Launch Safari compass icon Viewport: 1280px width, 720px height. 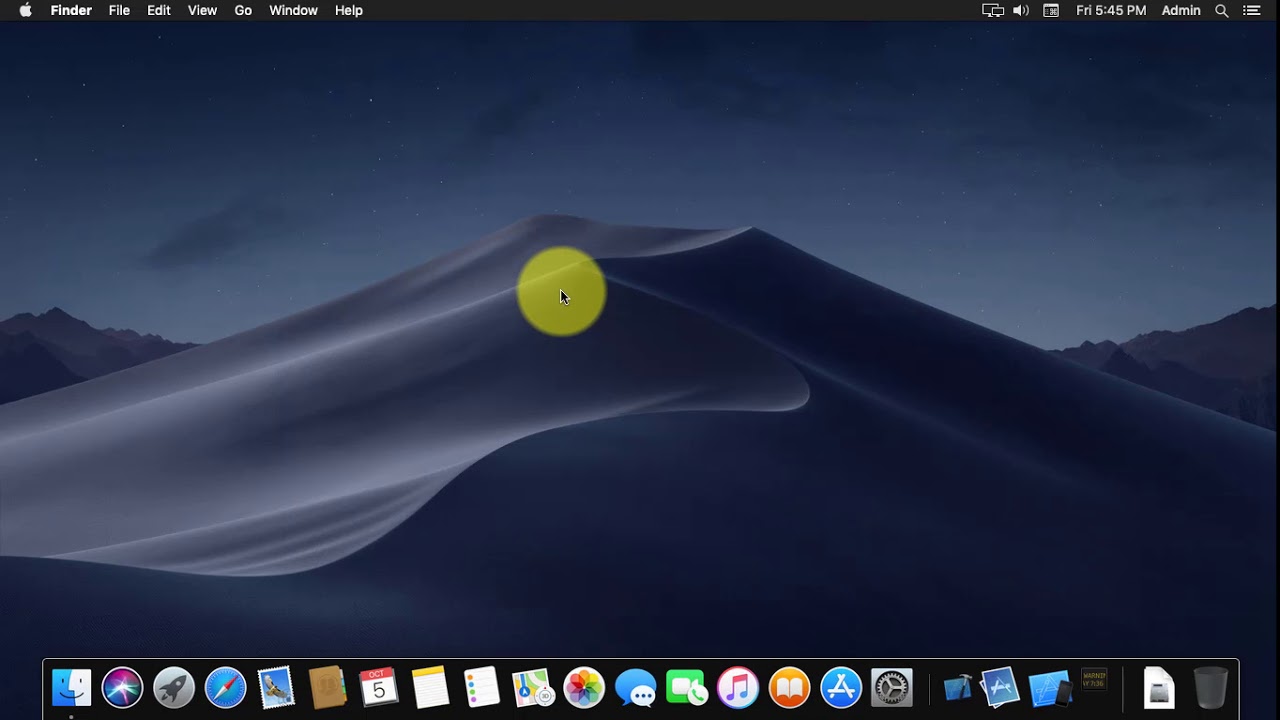[225, 688]
